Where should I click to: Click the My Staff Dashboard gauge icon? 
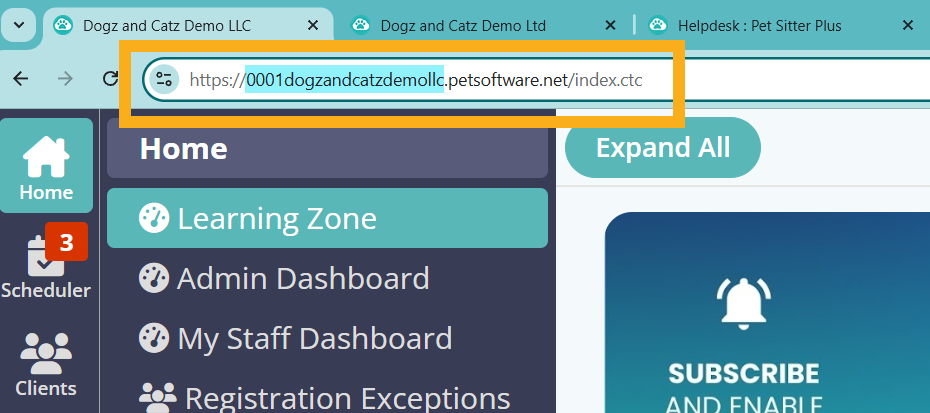[x=154, y=338]
